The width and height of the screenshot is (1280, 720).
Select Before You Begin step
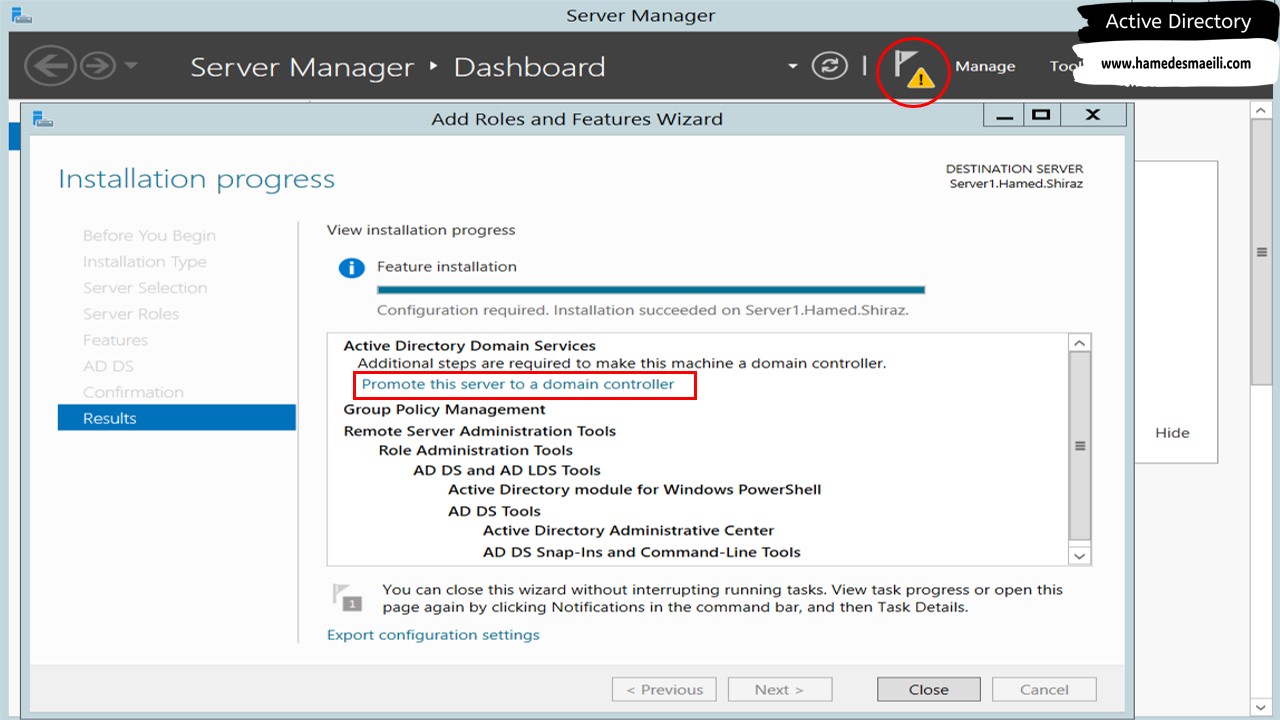[x=149, y=236]
